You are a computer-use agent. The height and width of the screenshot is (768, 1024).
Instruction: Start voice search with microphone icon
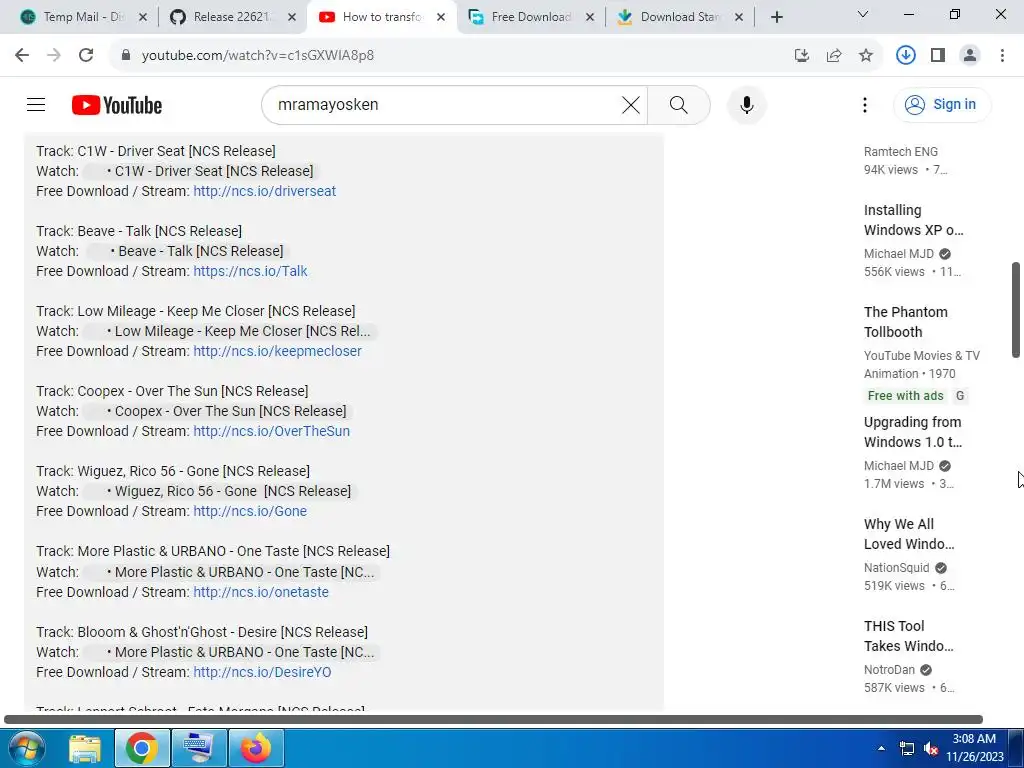(746, 104)
